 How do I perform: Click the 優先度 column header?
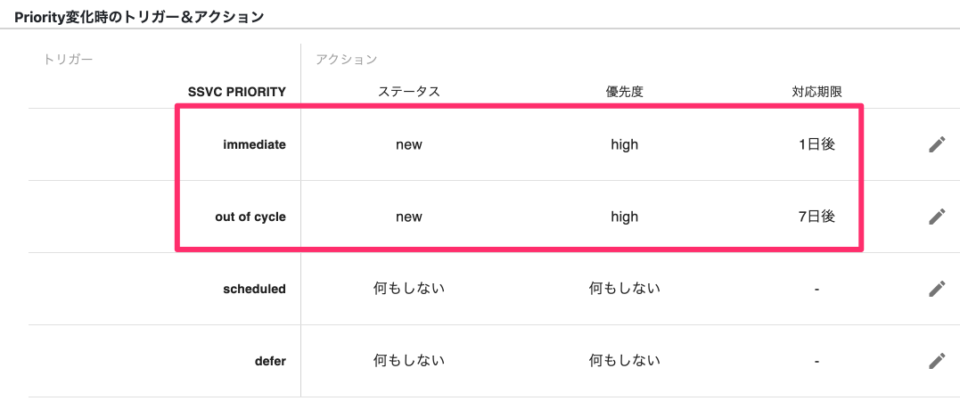624,92
